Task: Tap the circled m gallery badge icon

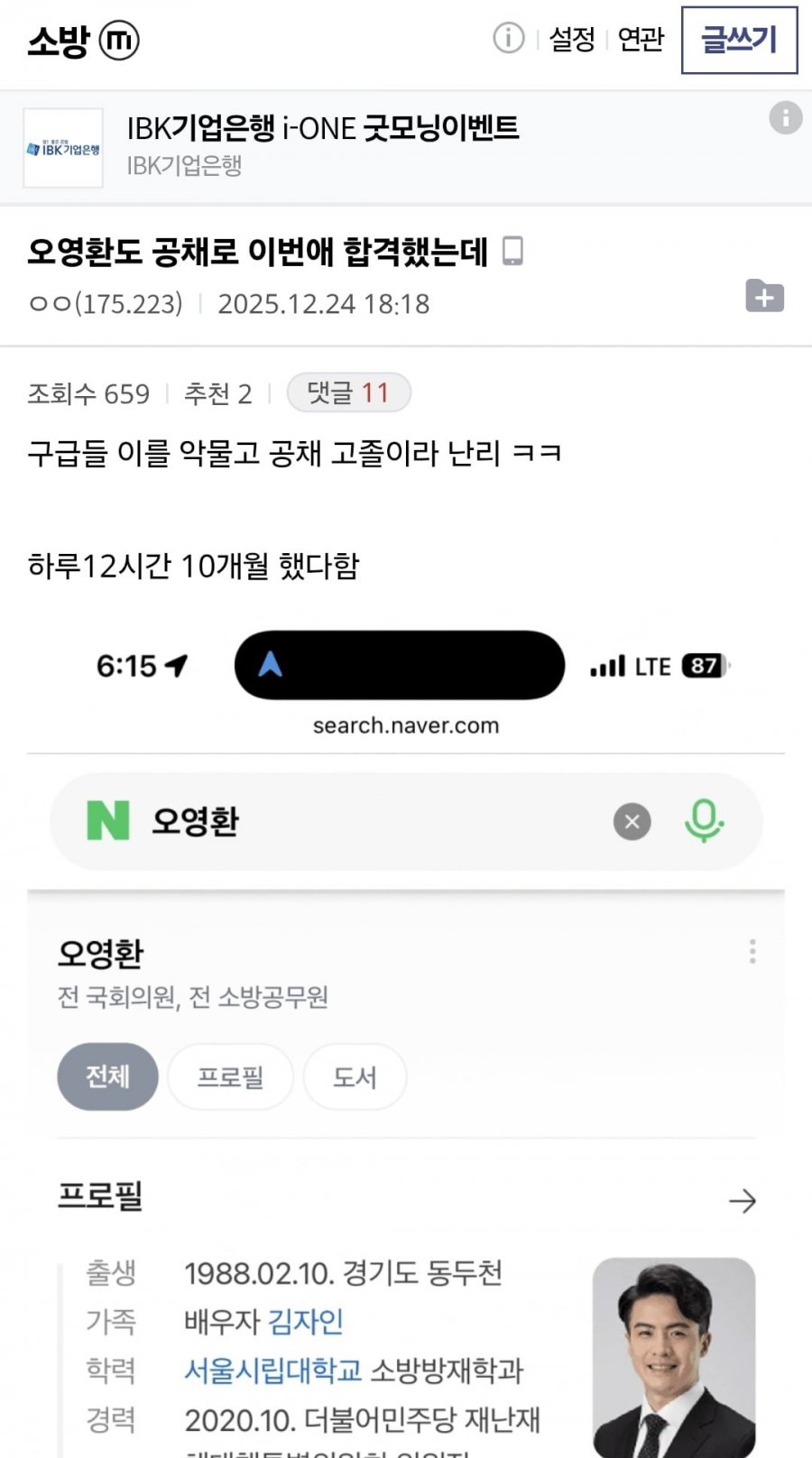Action: (x=118, y=41)
